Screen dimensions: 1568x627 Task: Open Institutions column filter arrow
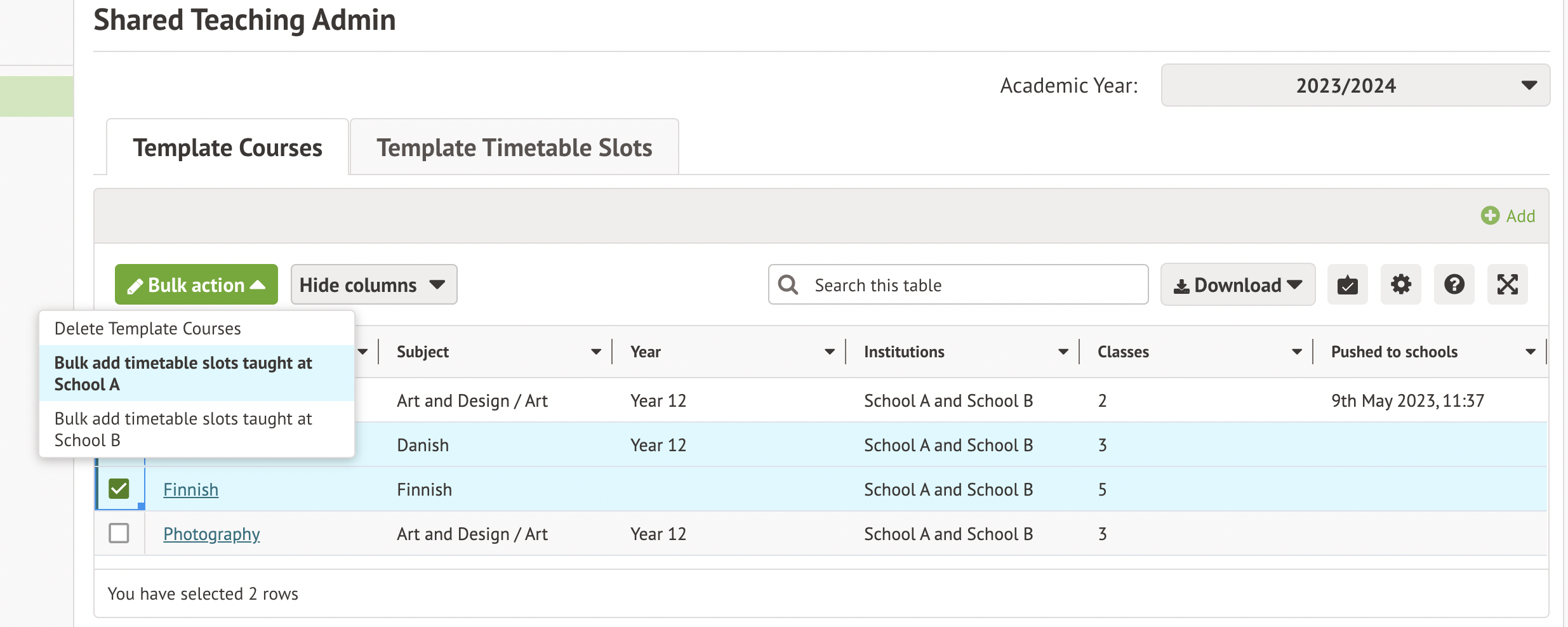[1063, 352]
